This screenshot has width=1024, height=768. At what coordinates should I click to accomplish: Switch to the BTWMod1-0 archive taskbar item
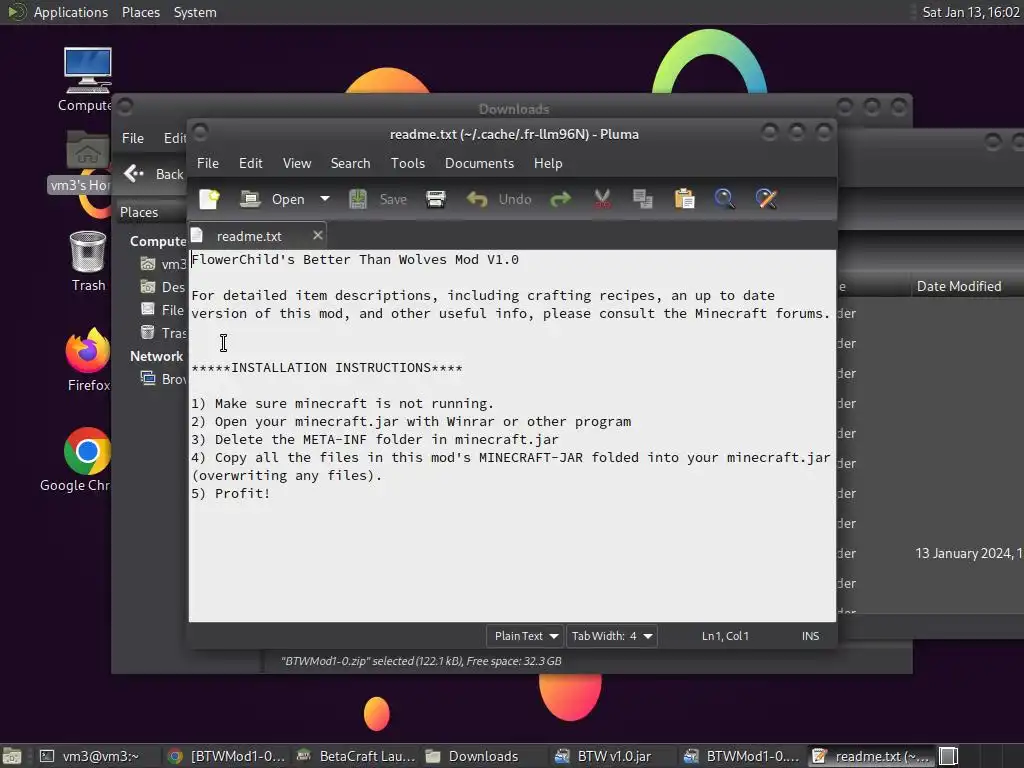click(x=743, y=756)
